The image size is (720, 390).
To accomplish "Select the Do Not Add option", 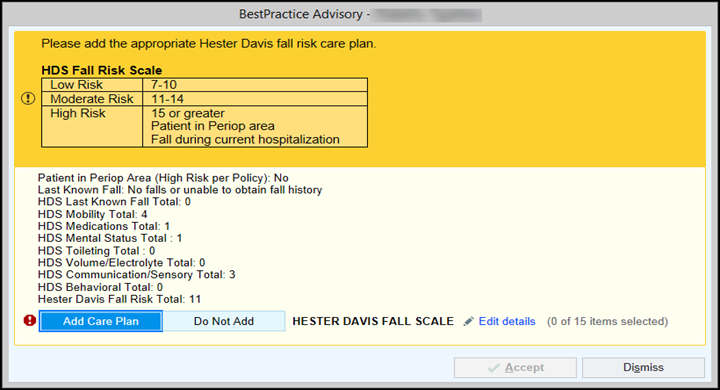I will click(x=224, y=321).
